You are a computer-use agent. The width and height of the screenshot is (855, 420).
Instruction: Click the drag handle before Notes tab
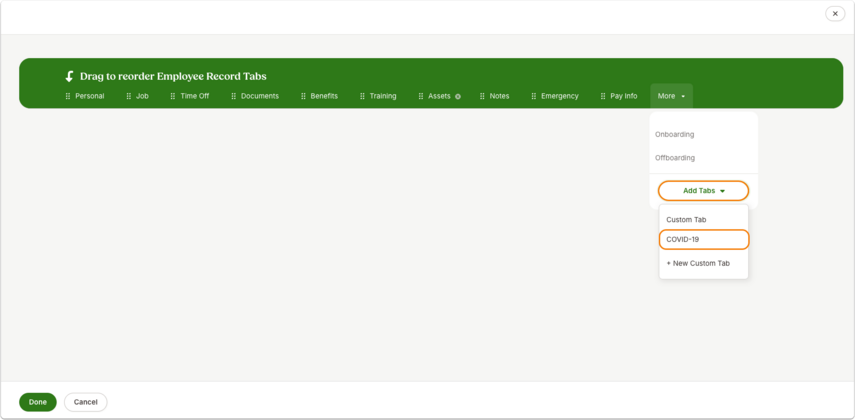pos(482,96)
